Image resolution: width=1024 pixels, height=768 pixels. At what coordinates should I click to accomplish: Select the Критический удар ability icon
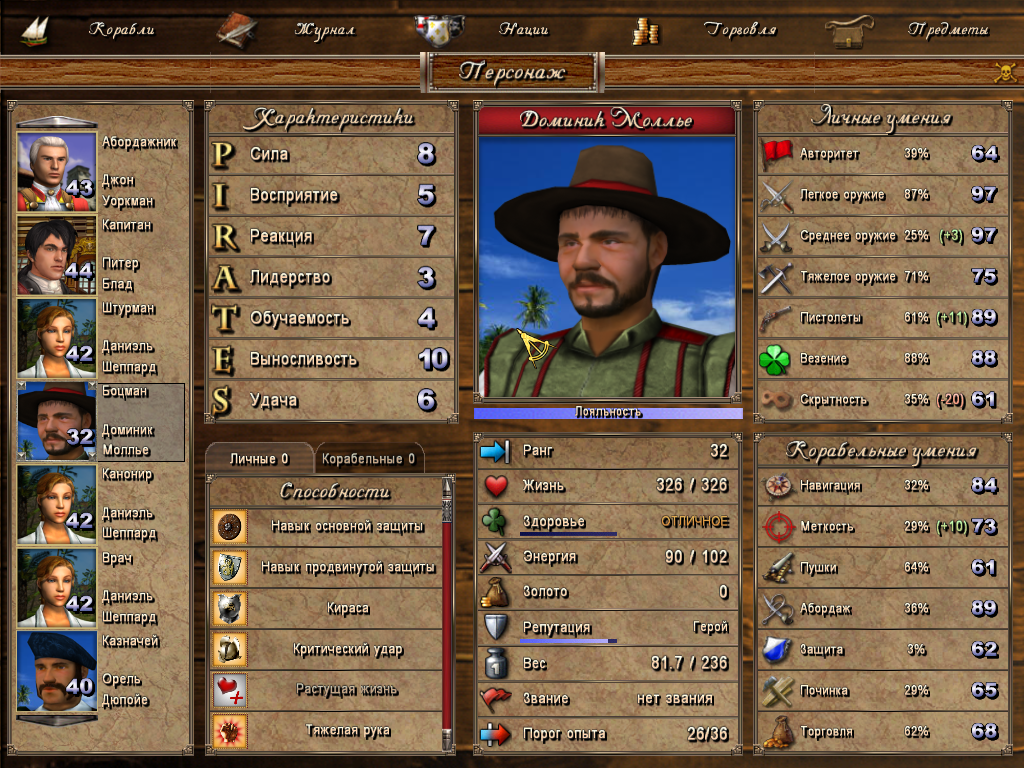click(x=229, y=650)
